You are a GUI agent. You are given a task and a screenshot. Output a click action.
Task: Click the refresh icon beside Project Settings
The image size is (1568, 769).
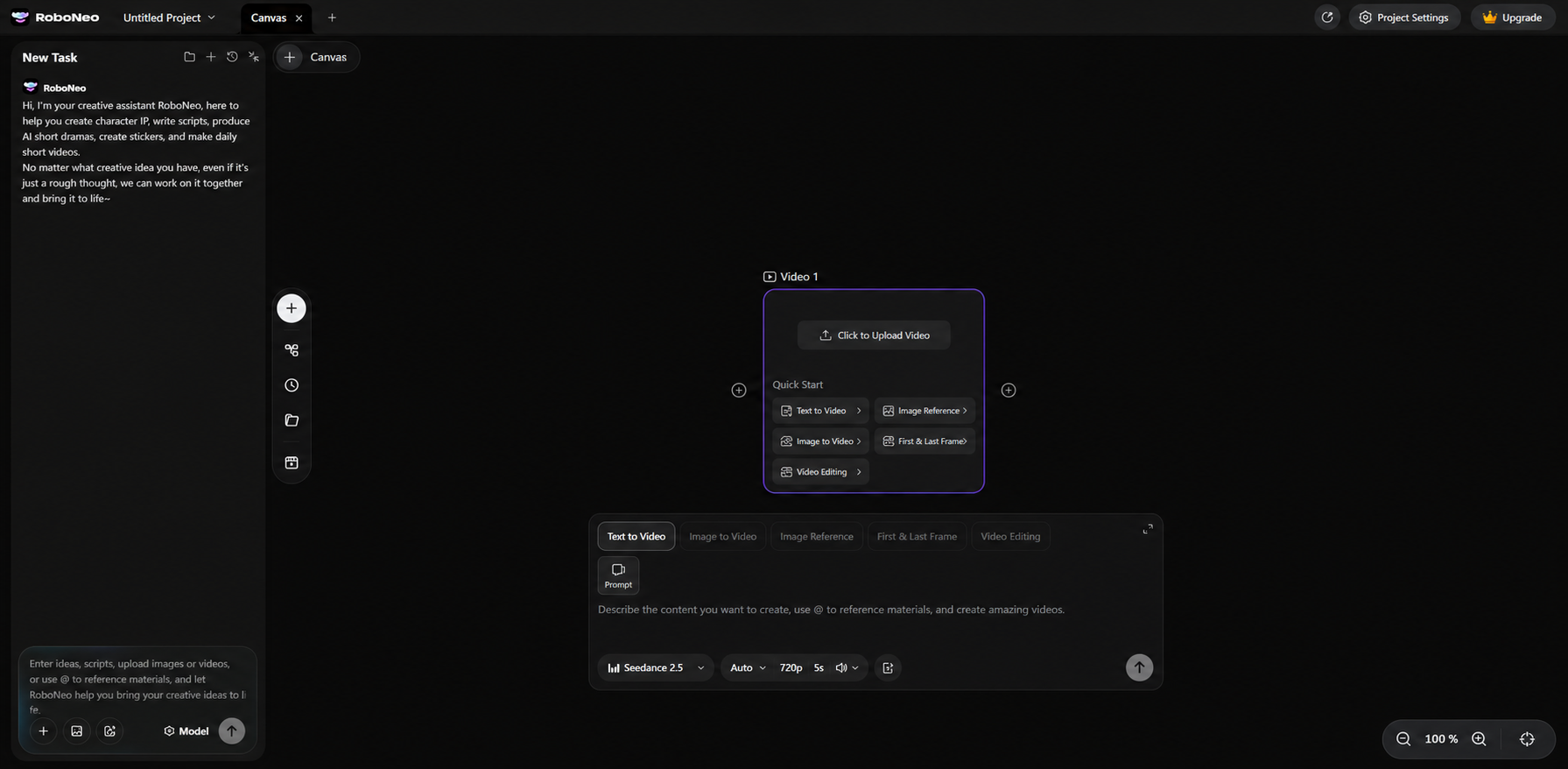(x=1327, y=18)
